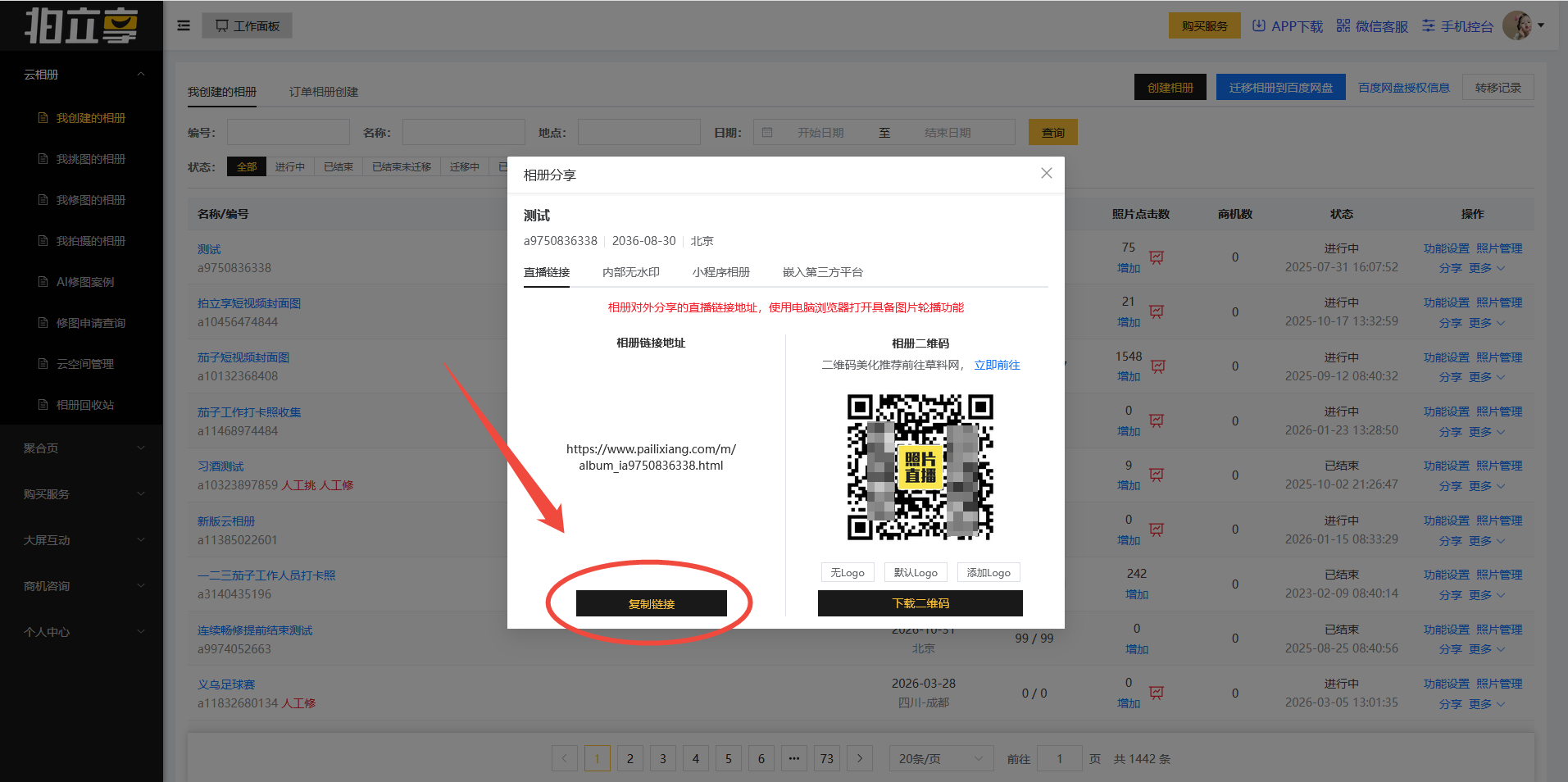Close the 相册分享 dialog

point(1046,173)
